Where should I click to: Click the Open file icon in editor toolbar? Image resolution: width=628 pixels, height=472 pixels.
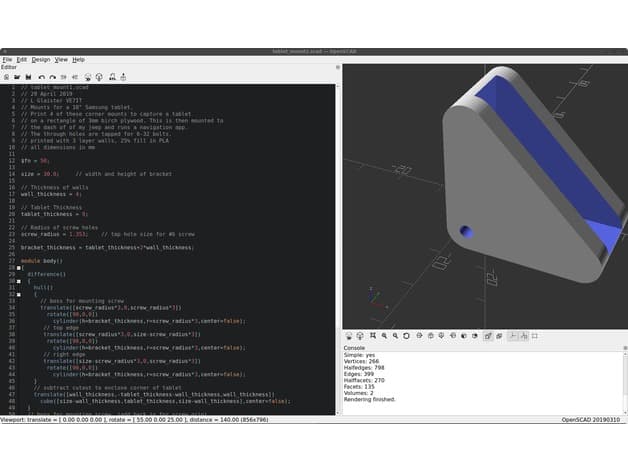pyautogui.click(x=17, y=77)
